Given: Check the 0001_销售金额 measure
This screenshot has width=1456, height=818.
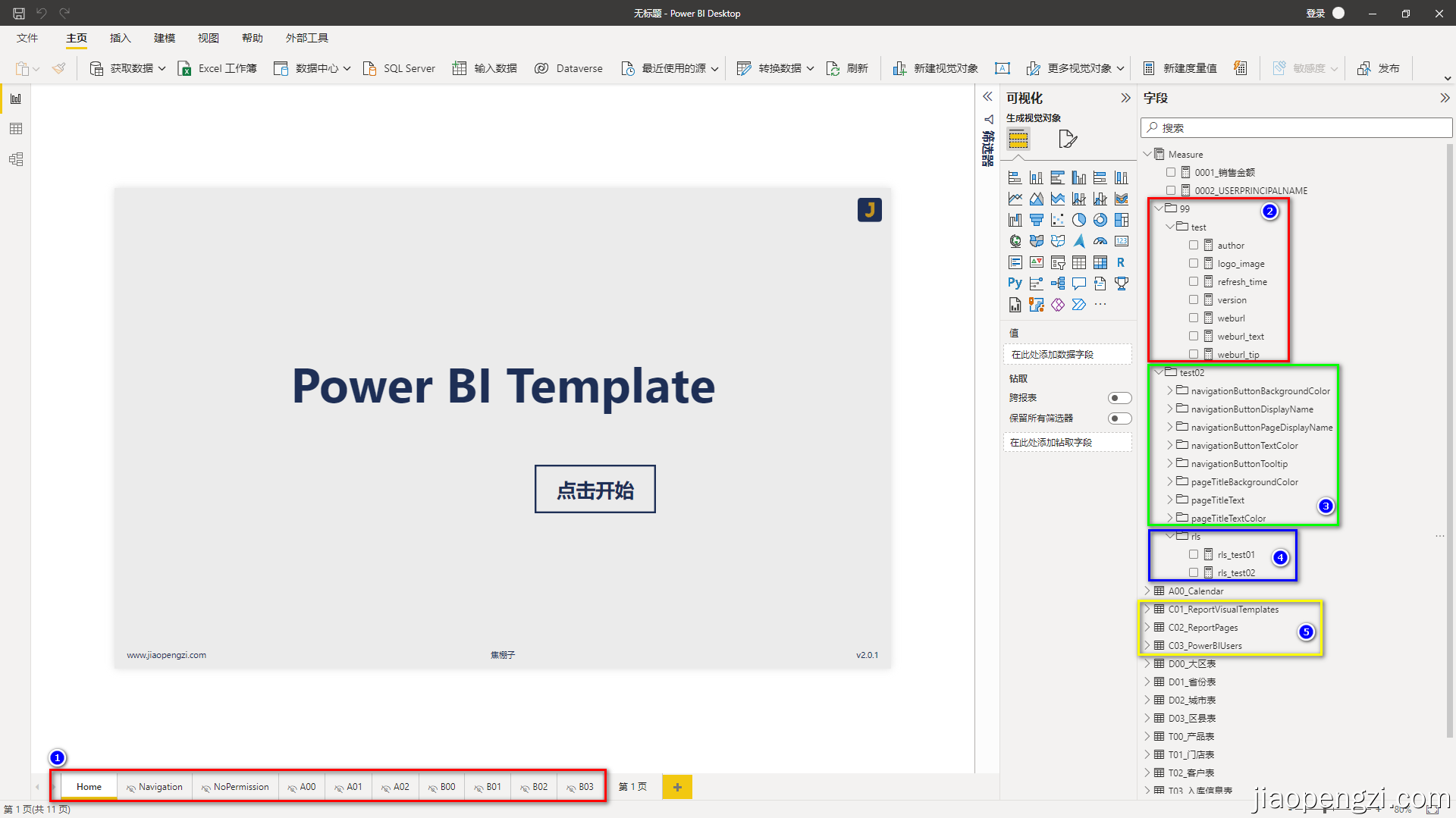Looking at the screenshot, I should pyautogui.click(x=1171, y=173).
